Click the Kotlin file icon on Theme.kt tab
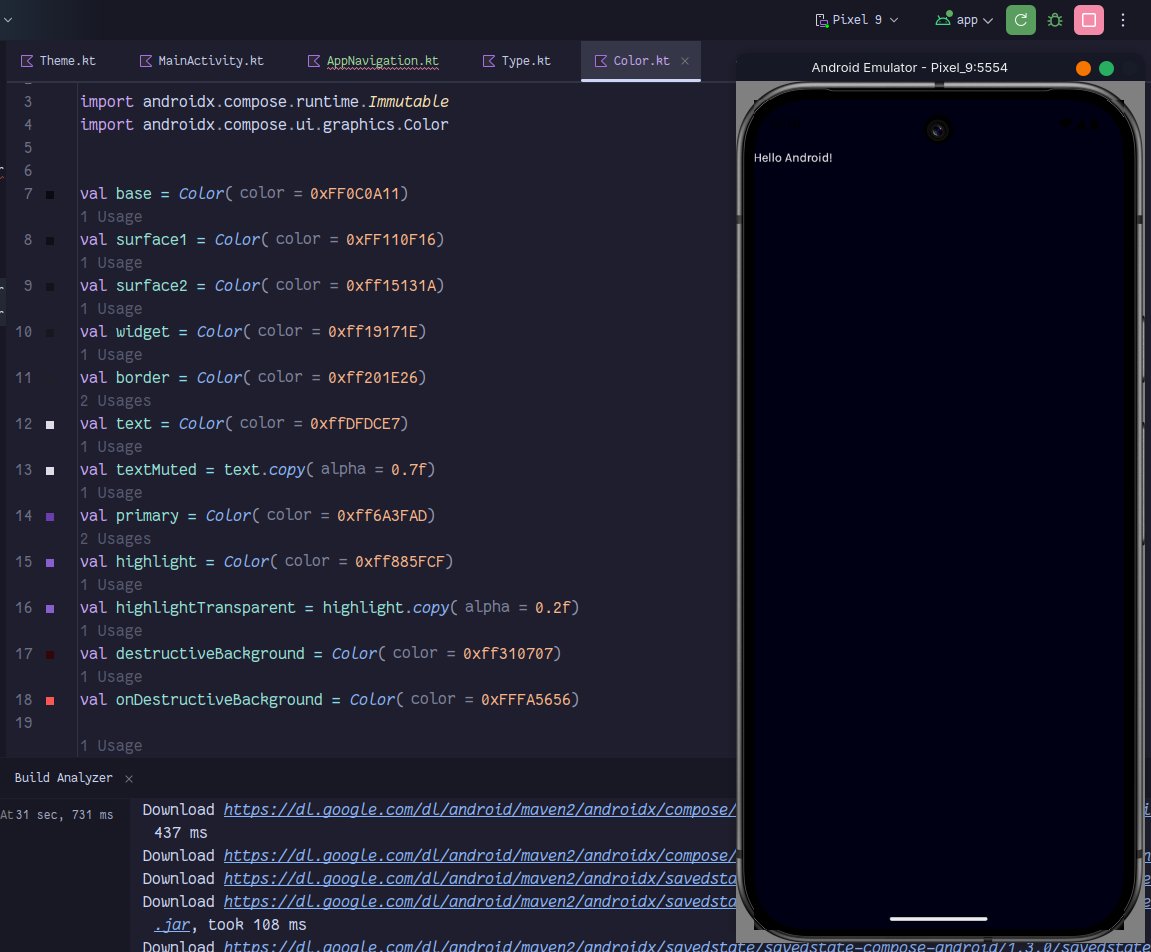1151x952 pixels. [27, 61]
